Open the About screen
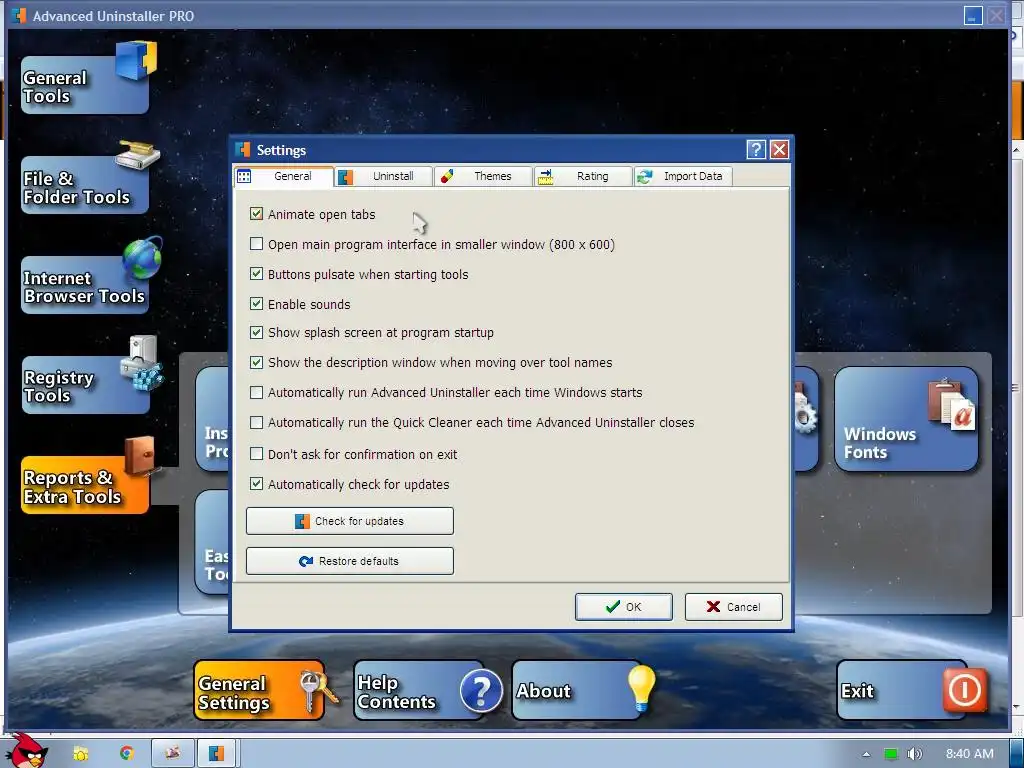 pos(577,690)
